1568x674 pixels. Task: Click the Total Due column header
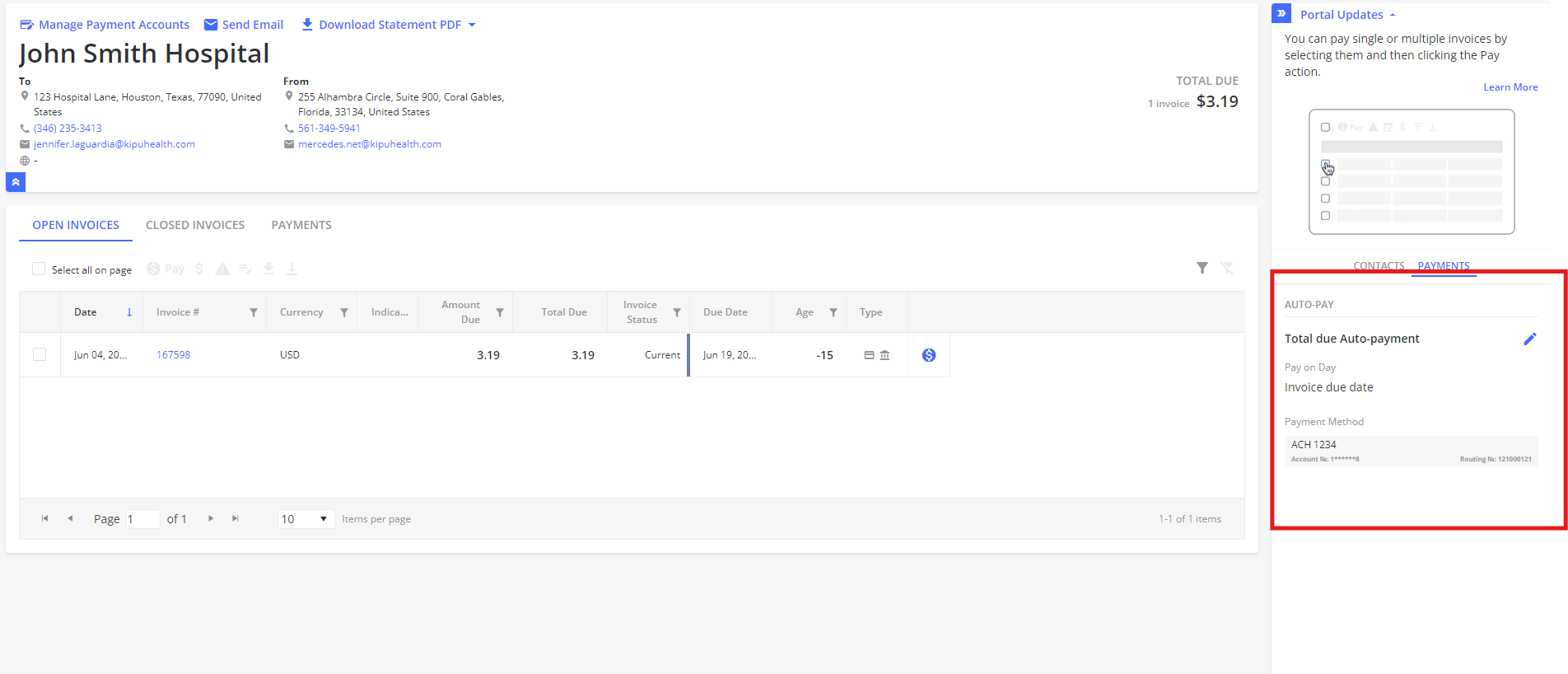point(564,312)
